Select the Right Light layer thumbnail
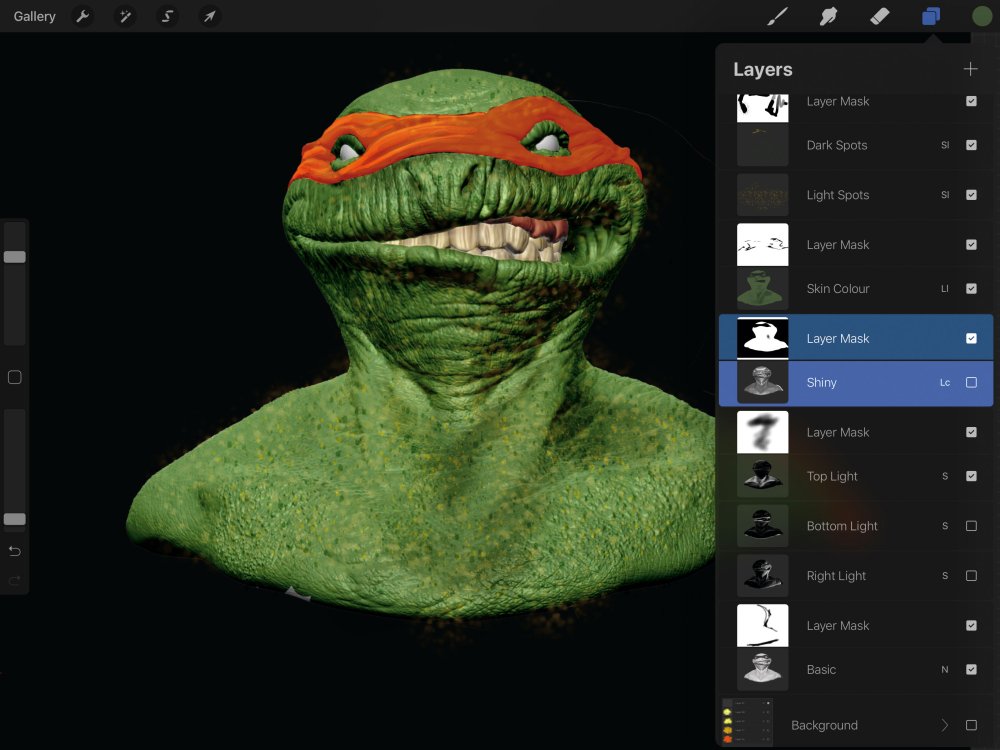 point(763,575)
